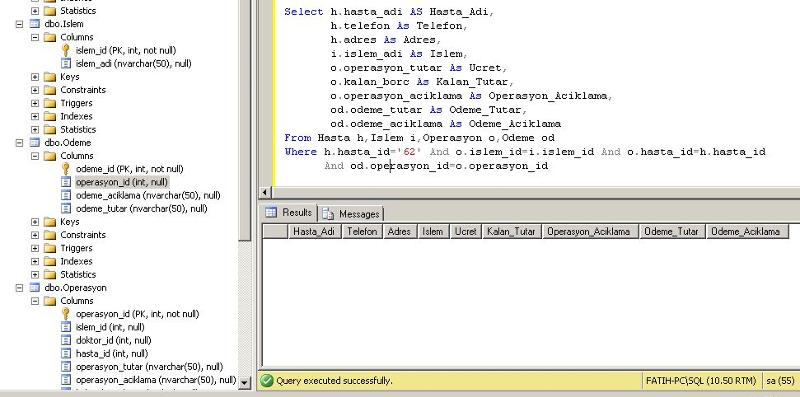The height and width of the screenshot is (397, 800).
Task: Click the Operasyon_Aciklama column header
Action: click(590, 231)
